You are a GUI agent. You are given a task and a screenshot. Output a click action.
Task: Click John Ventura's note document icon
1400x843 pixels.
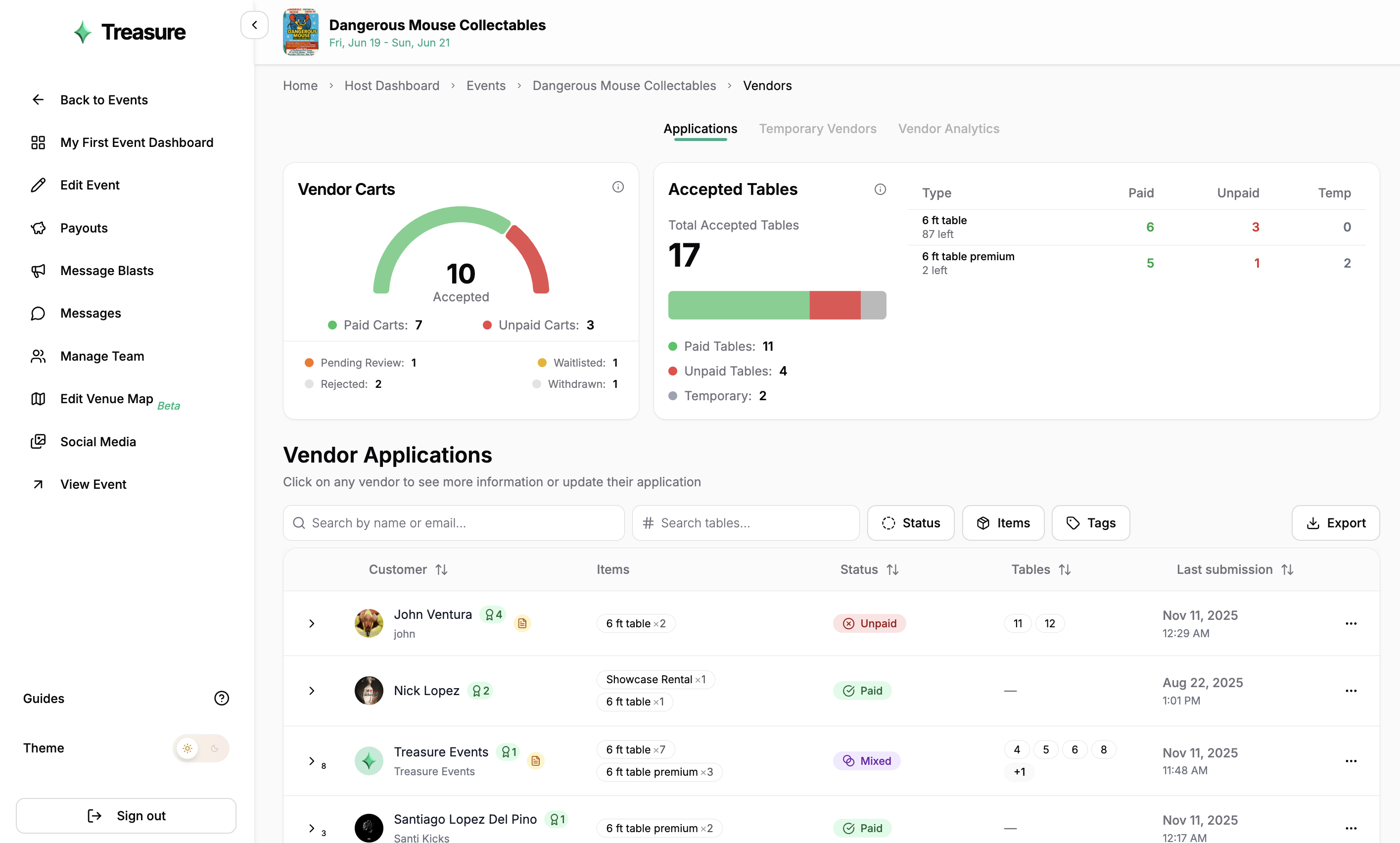coord(522,623)
